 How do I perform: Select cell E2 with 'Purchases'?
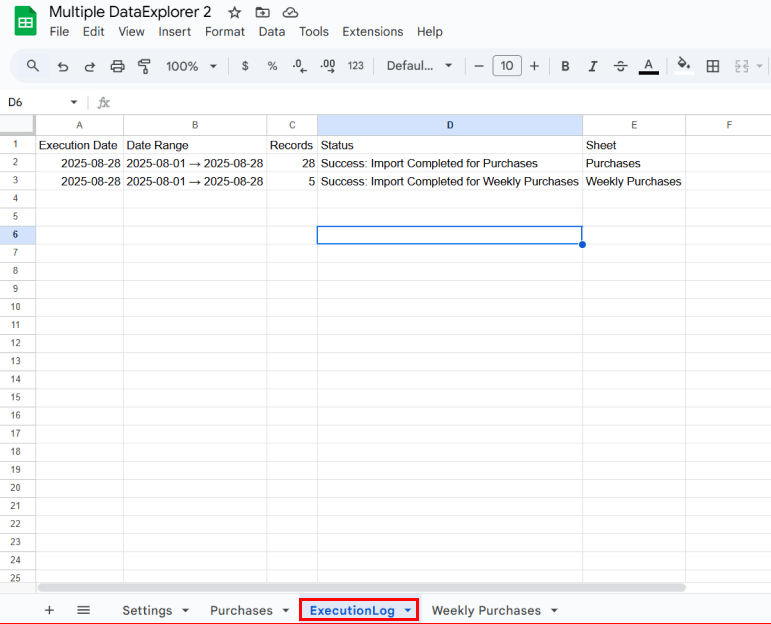click(x=634, y=163)
